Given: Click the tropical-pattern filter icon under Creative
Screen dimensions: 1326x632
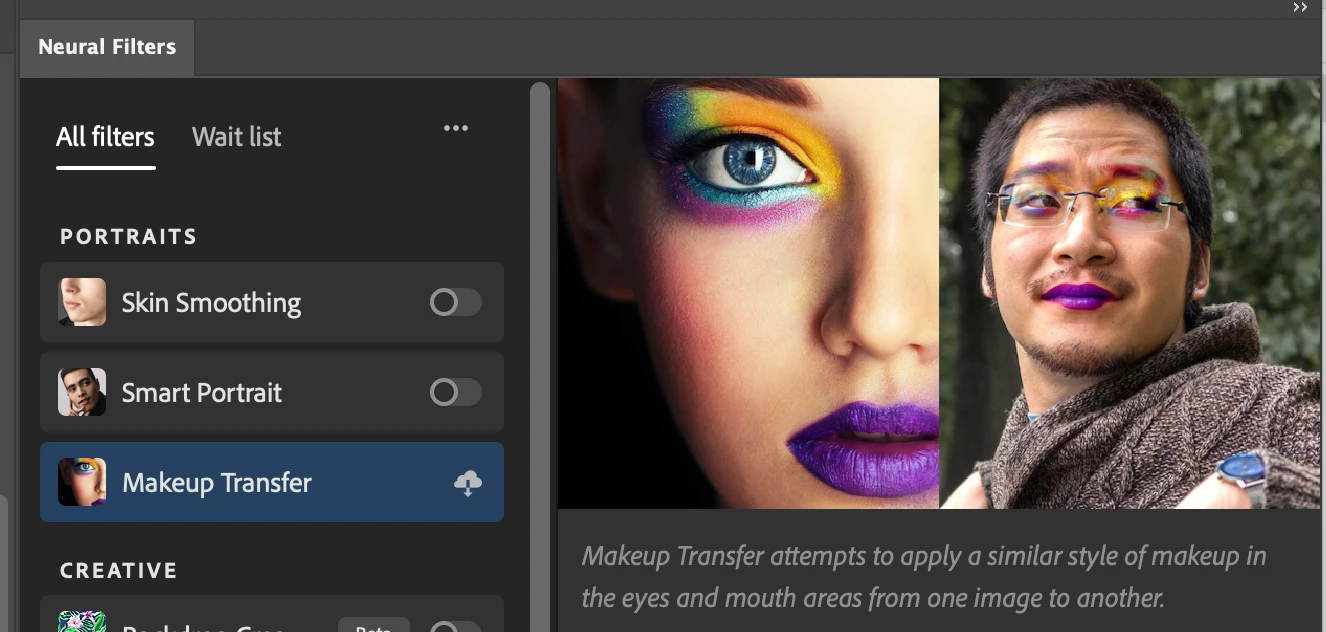Looking at the screenshot, I should (82, 622).
